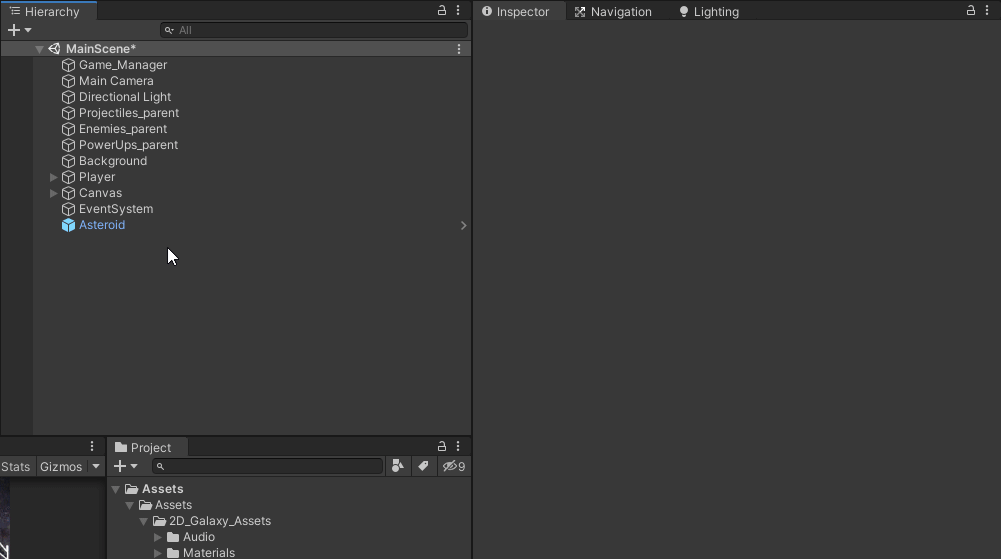Open Game view panel options menu

[92, 446]
